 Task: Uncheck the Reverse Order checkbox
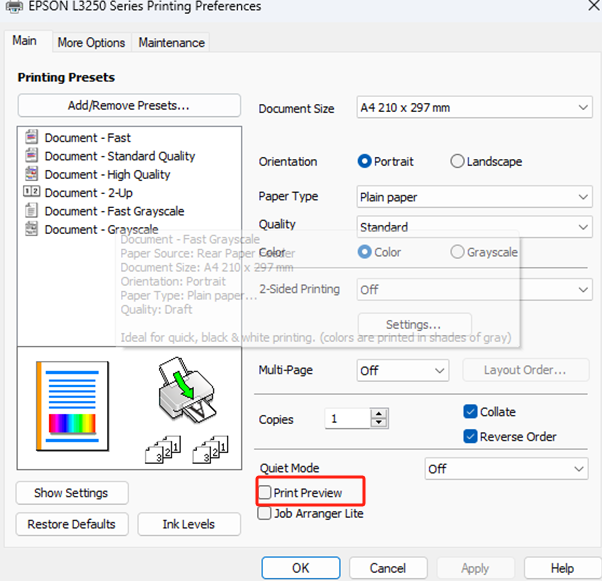[470, 436]
